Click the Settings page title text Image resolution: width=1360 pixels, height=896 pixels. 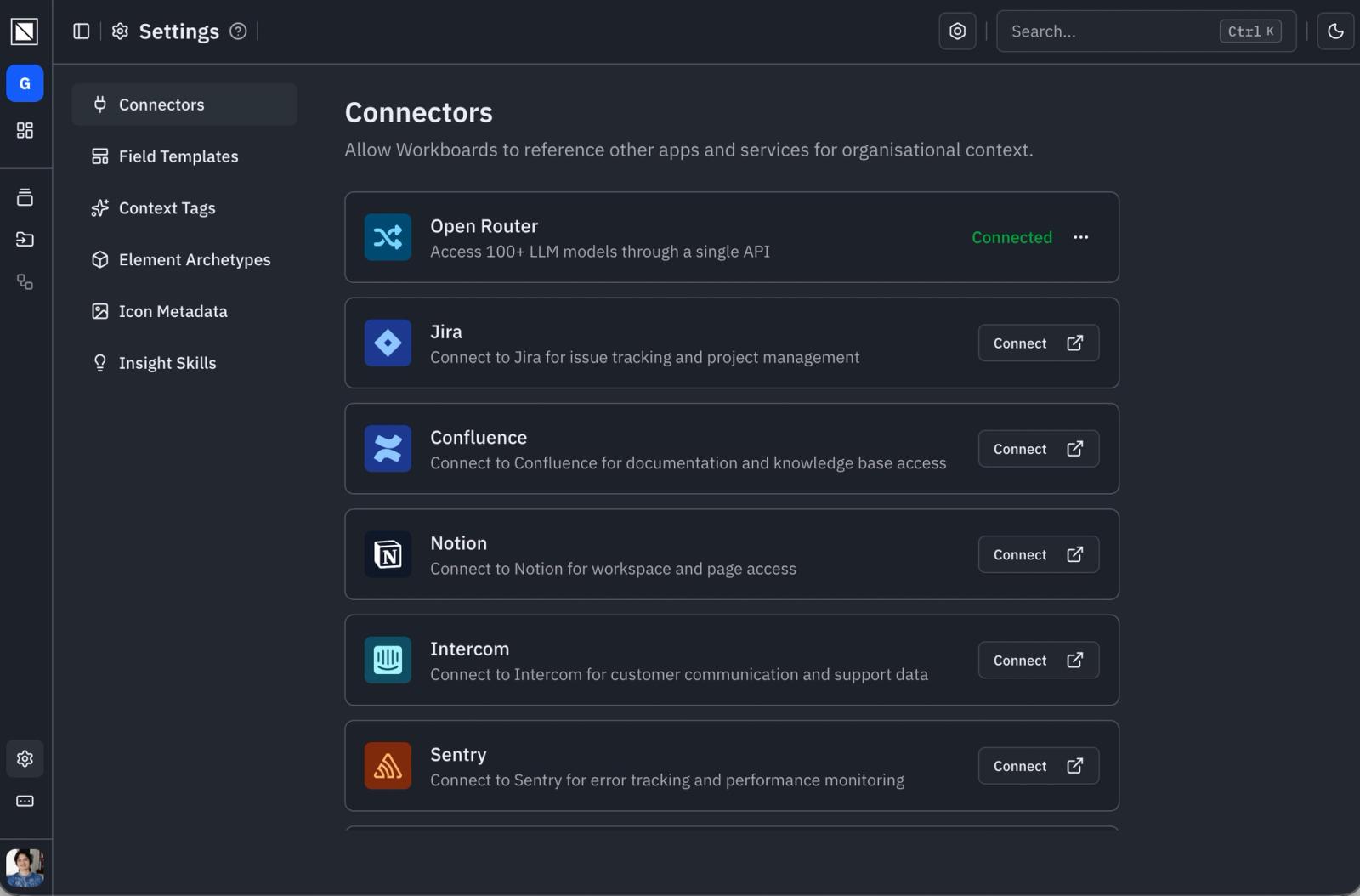point(178,31)
